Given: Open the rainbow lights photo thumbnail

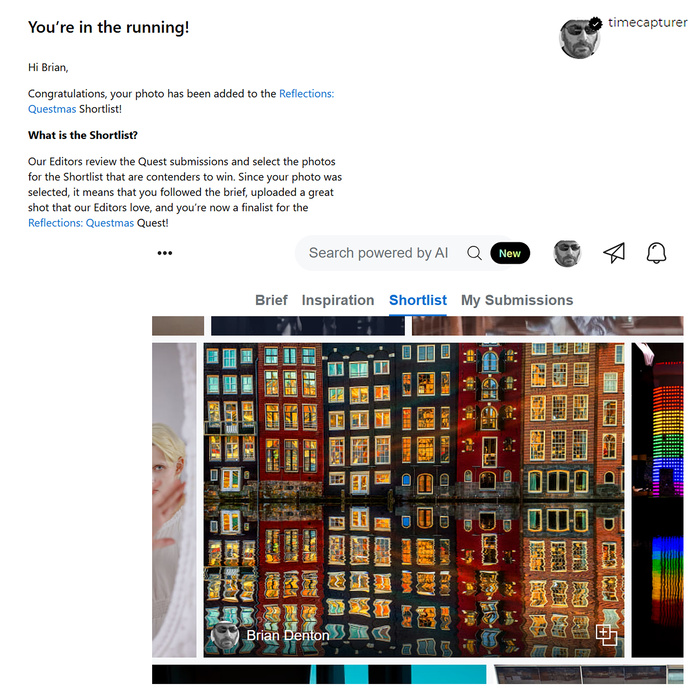Looking at the screenshot, I should [657, 500].
